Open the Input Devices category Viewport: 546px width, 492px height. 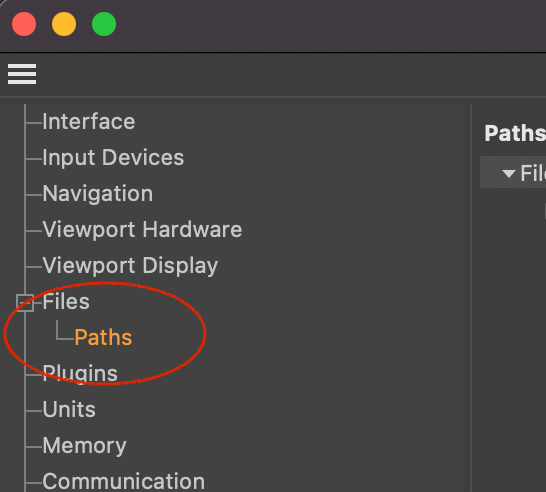pyautogui.click(x=113, y=158)
